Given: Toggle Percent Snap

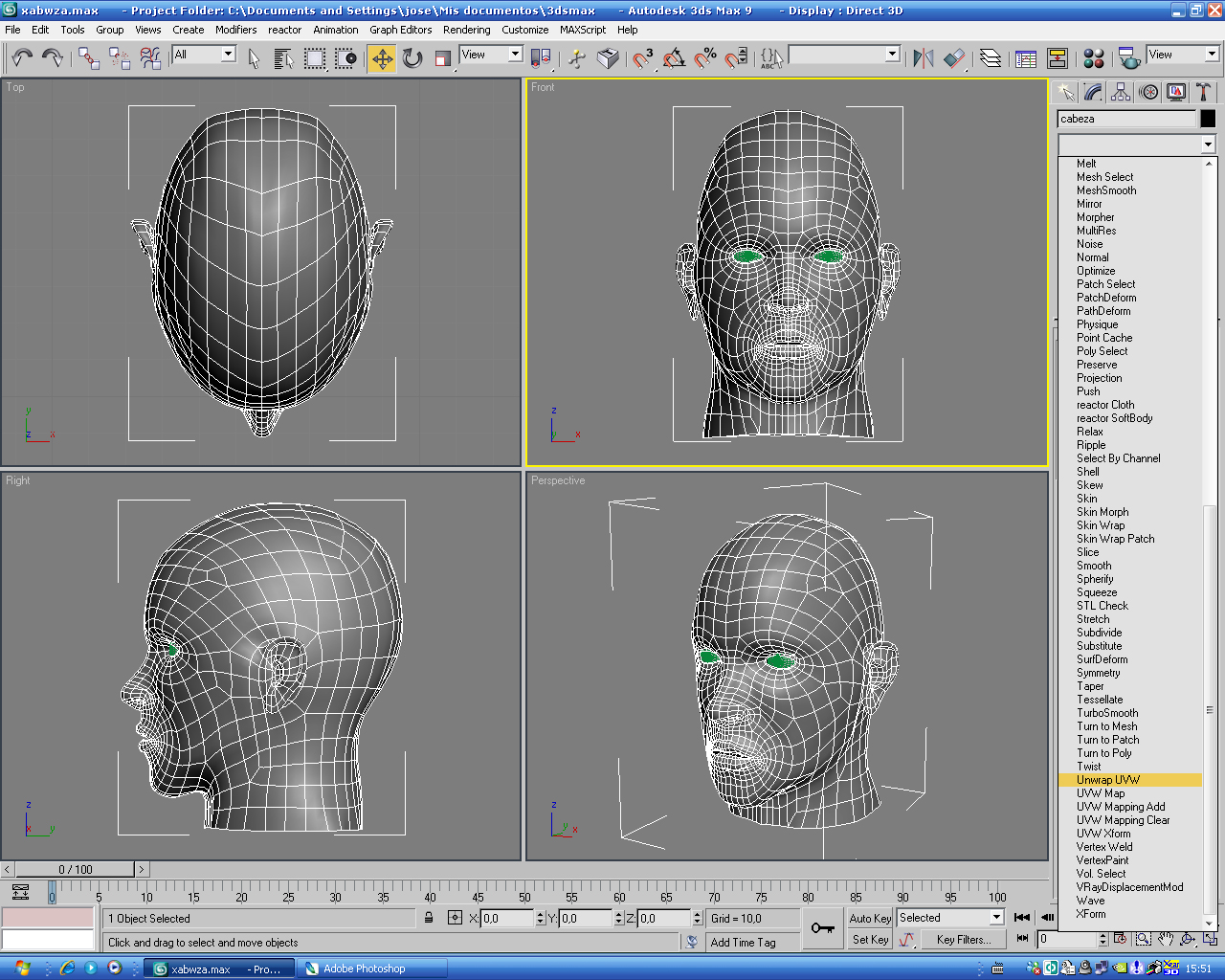Looking at the screenshot, I should click(704, 58).
